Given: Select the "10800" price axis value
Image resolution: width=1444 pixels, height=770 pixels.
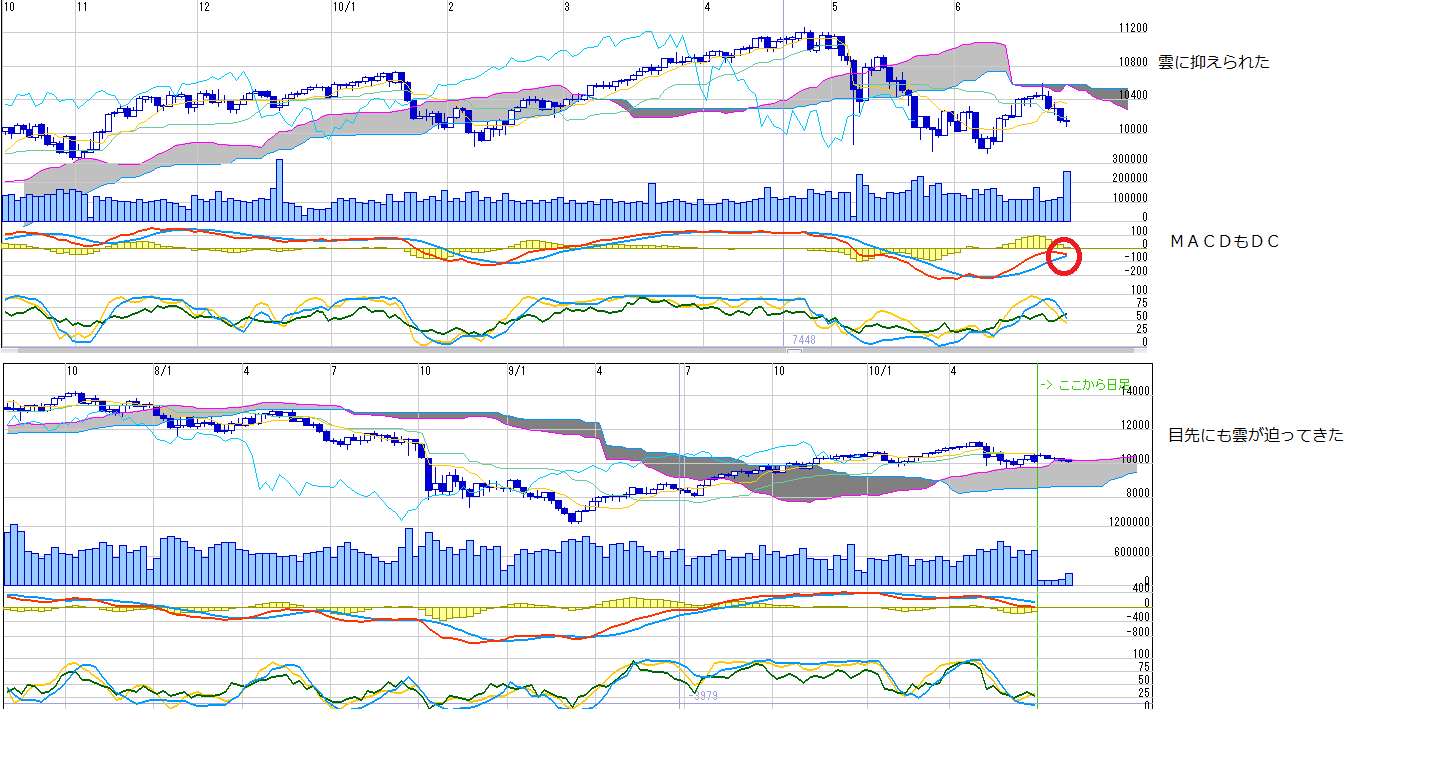Looking at the screenshot, I should (x=1133, y=62).
